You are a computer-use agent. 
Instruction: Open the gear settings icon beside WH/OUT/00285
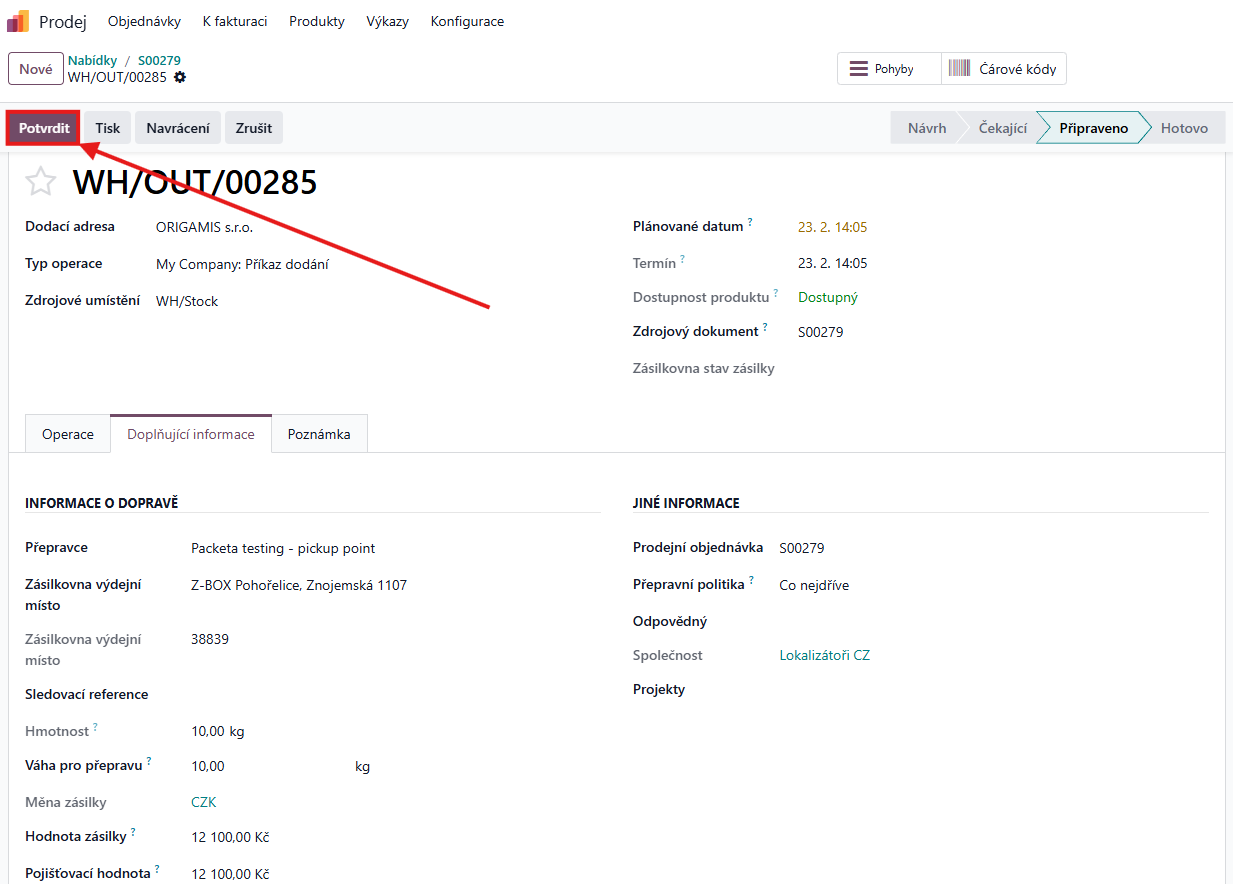coord(180,77)
